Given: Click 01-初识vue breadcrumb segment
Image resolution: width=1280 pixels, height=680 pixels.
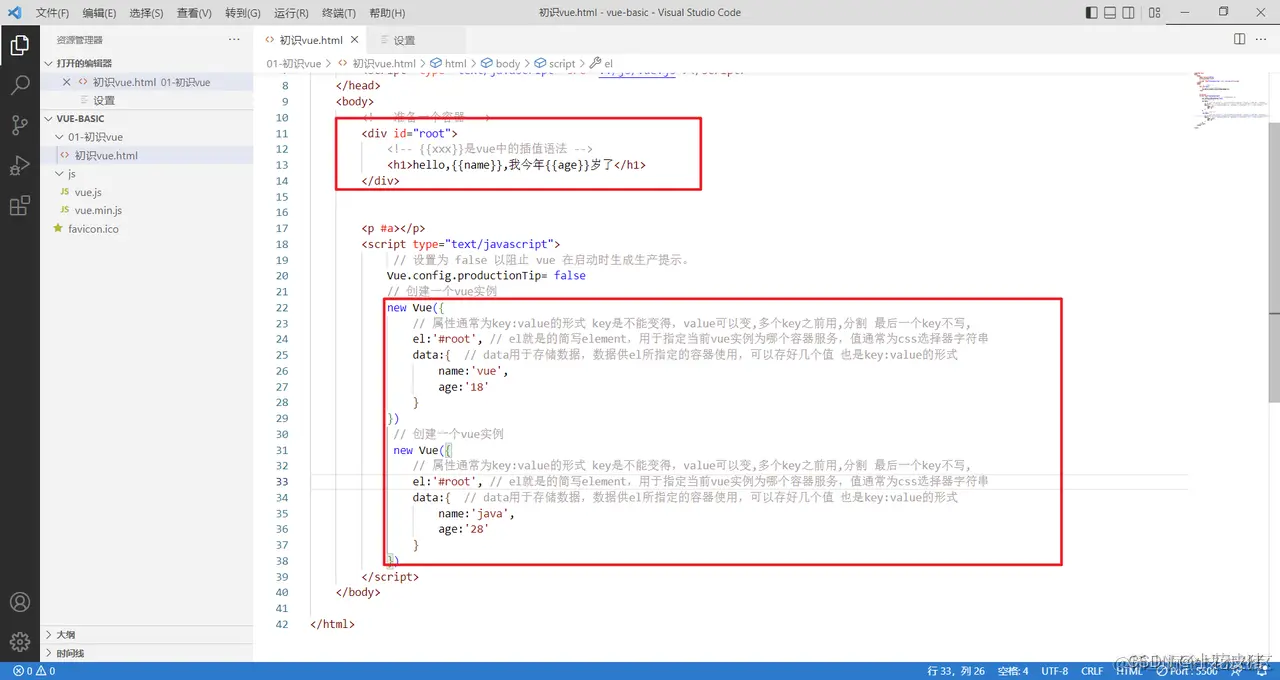Looking at the screenshot, I should [294, 63].
